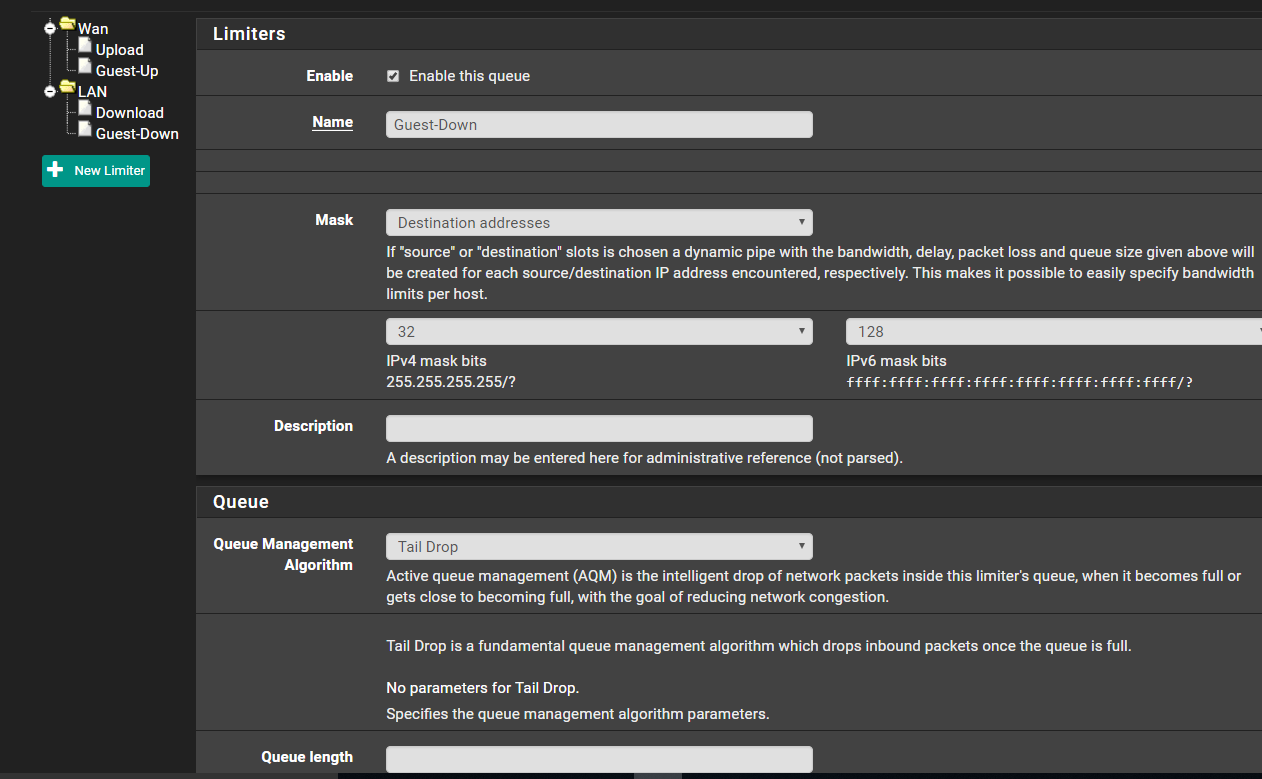This screenshot has height=779, width=1262.
Task: Open the Mask dropdown
Action: 599,222
